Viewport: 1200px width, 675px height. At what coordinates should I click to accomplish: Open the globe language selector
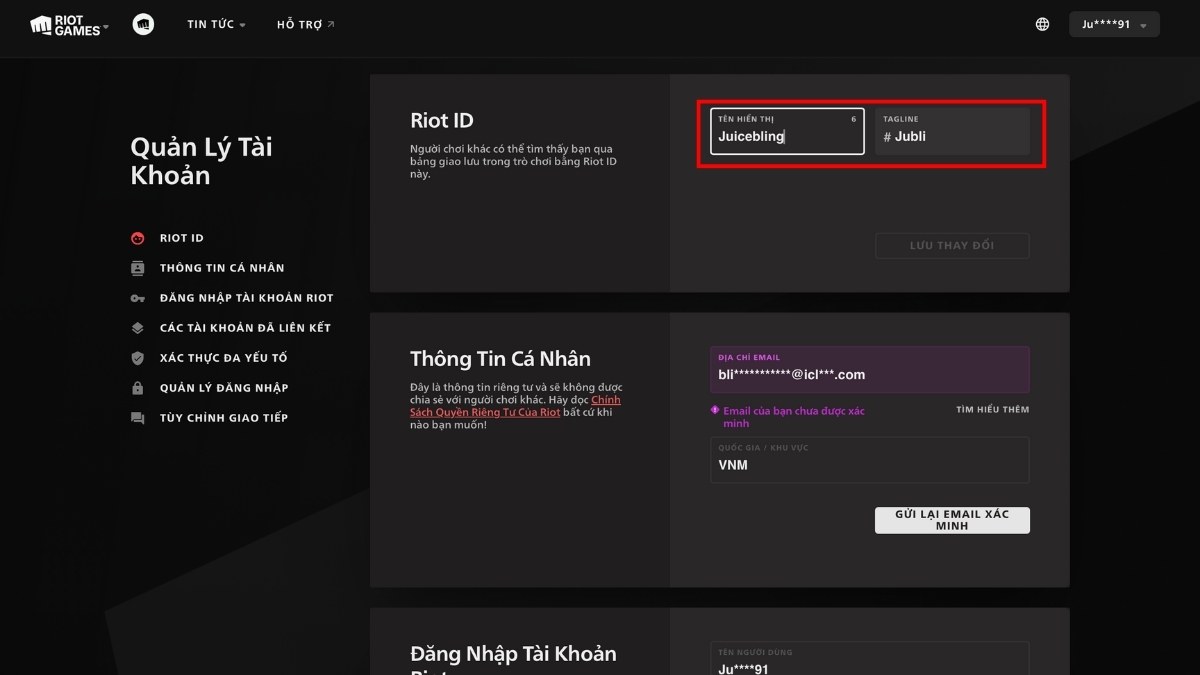(x=1042, y=24)
